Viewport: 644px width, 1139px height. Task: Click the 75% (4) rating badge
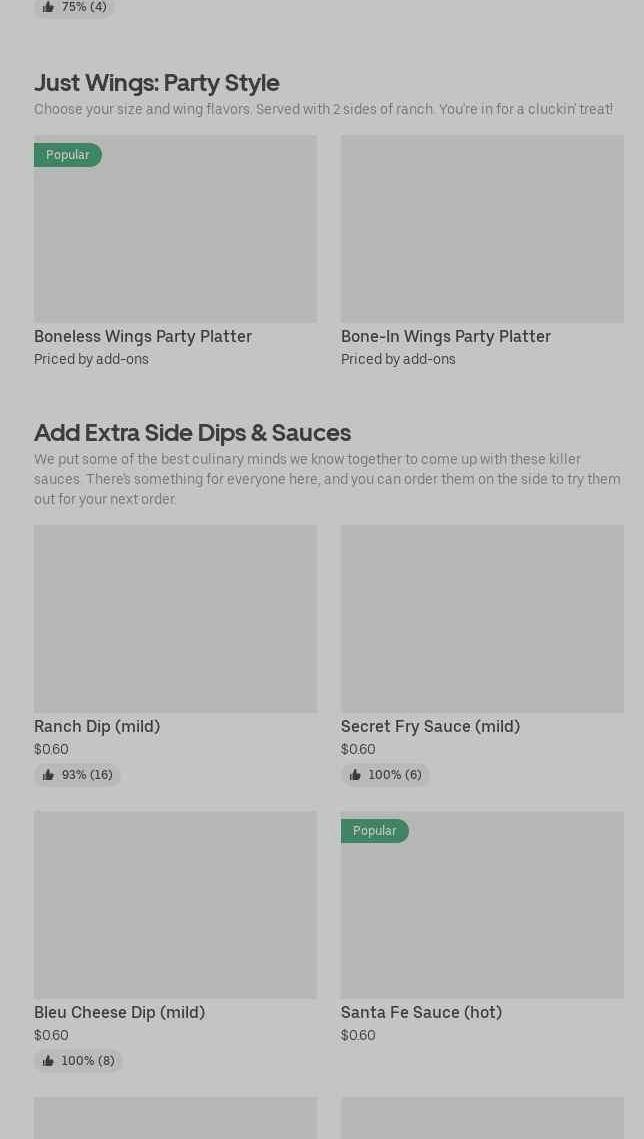(x=75, y=7)
